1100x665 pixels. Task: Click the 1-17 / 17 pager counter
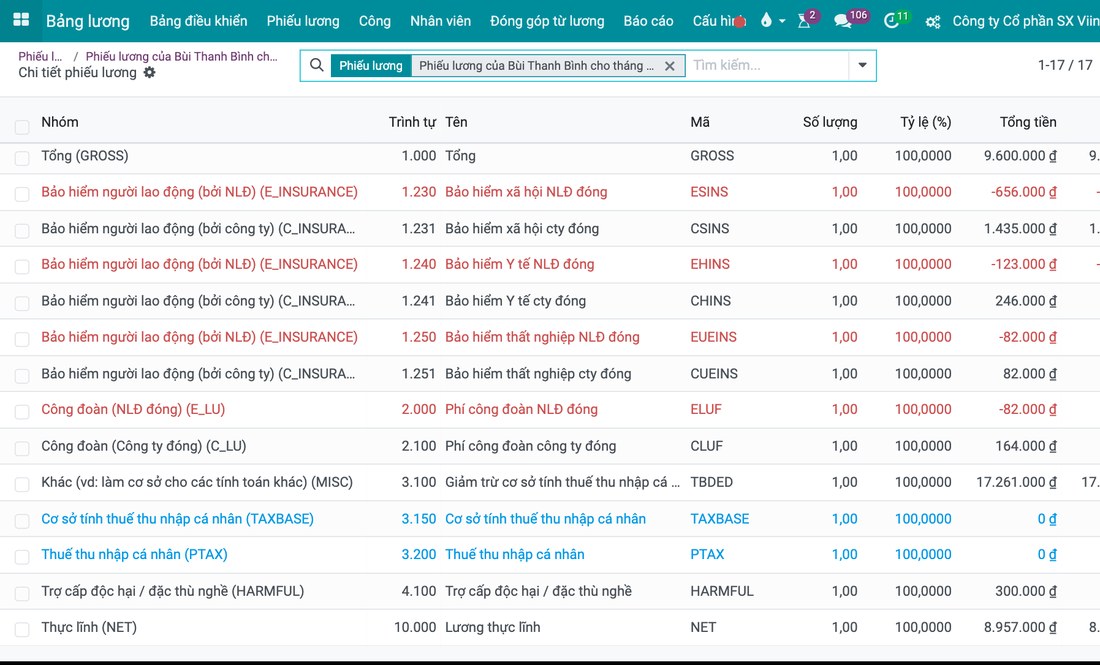tap(1065, 65)
